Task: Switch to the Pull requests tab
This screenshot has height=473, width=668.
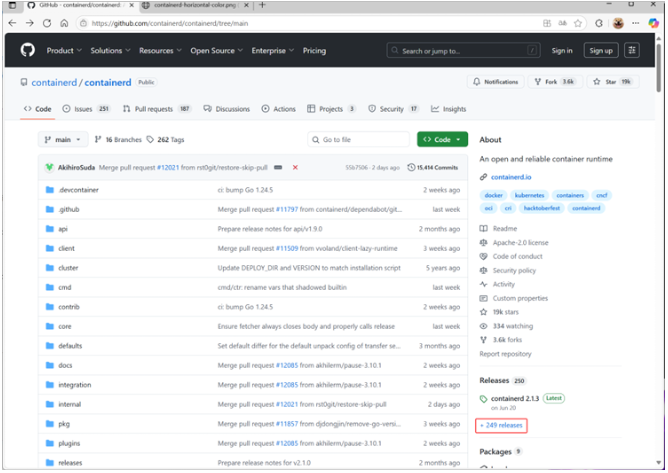Action: point(157,109)
